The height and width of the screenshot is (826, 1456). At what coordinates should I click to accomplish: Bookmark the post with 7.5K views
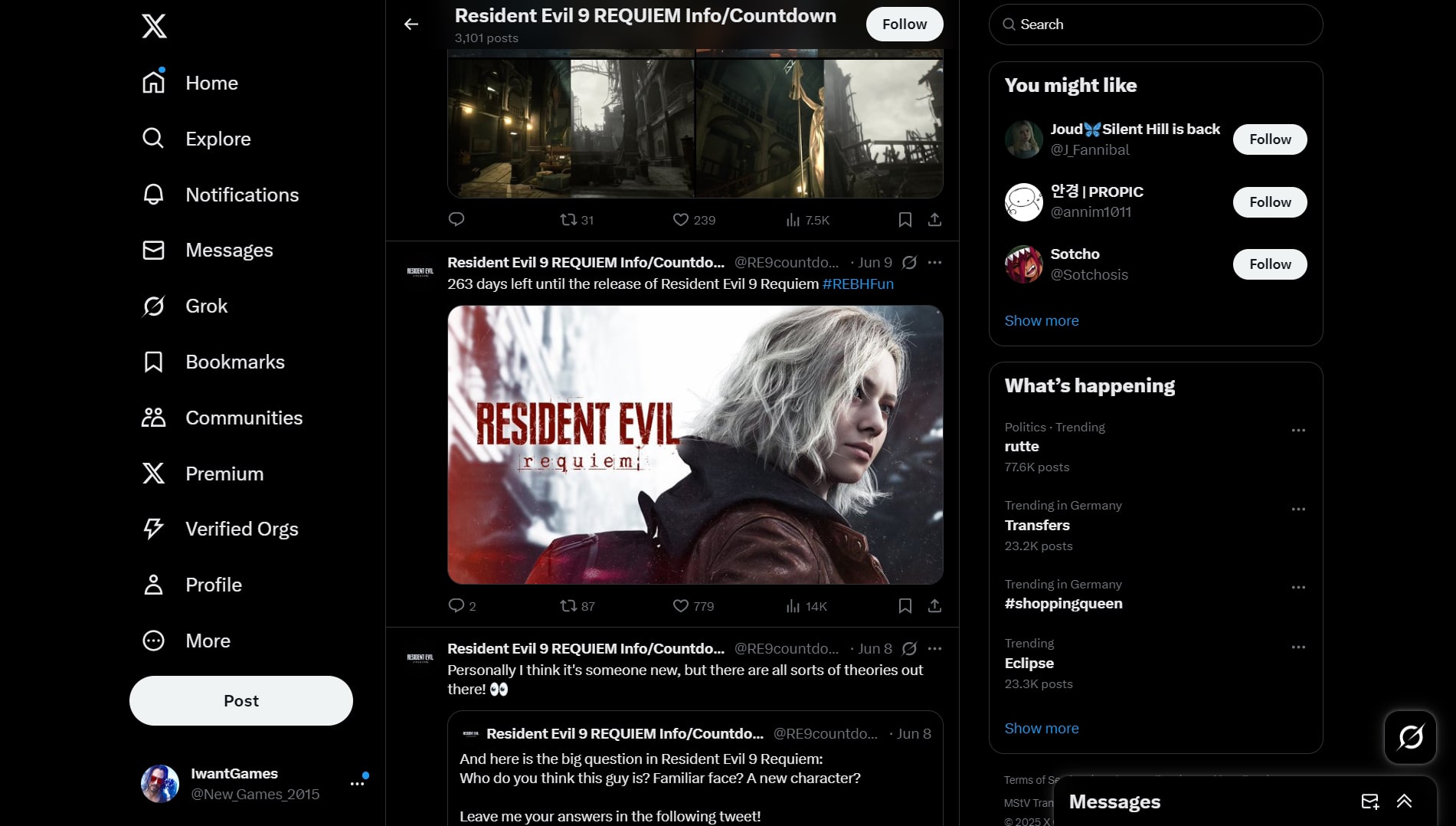point(905,220)
